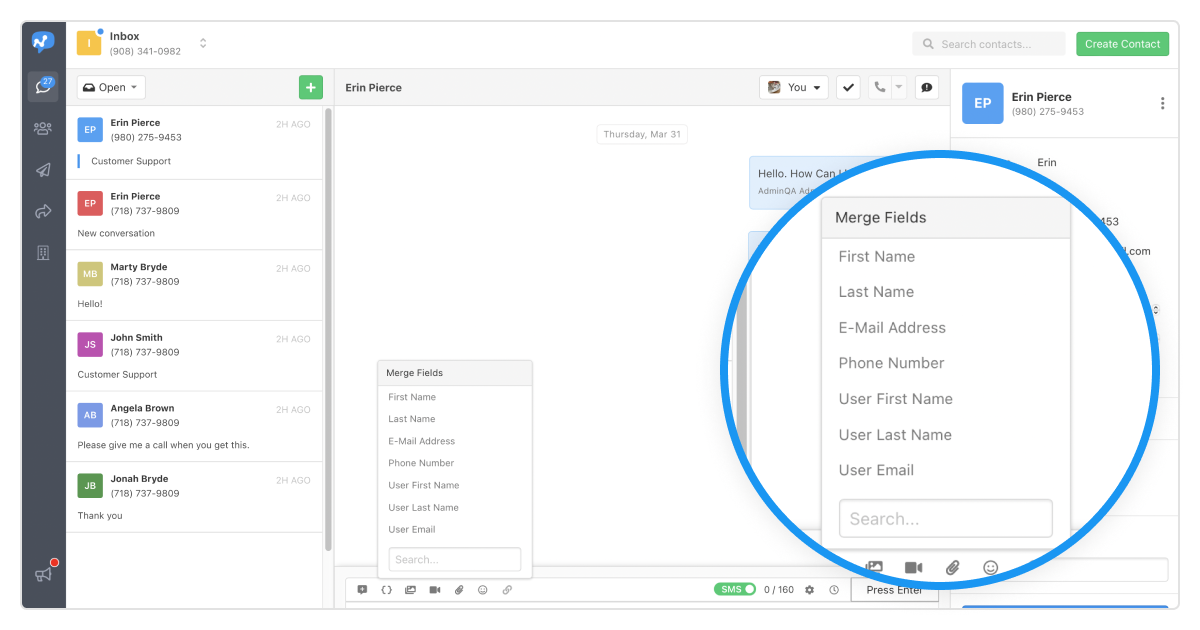The width and height of the screenshot is (1200, 630).
Task: Open Marty Bryde conversation saying Hello!
Action: tap(195, 285)
